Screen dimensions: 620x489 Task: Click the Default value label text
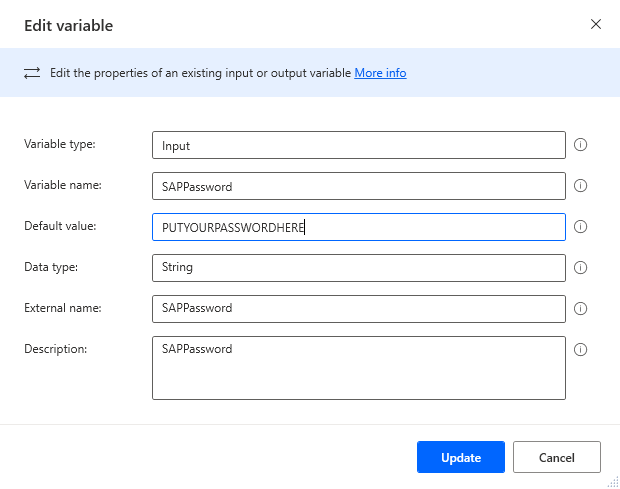(x=60, y=226)
